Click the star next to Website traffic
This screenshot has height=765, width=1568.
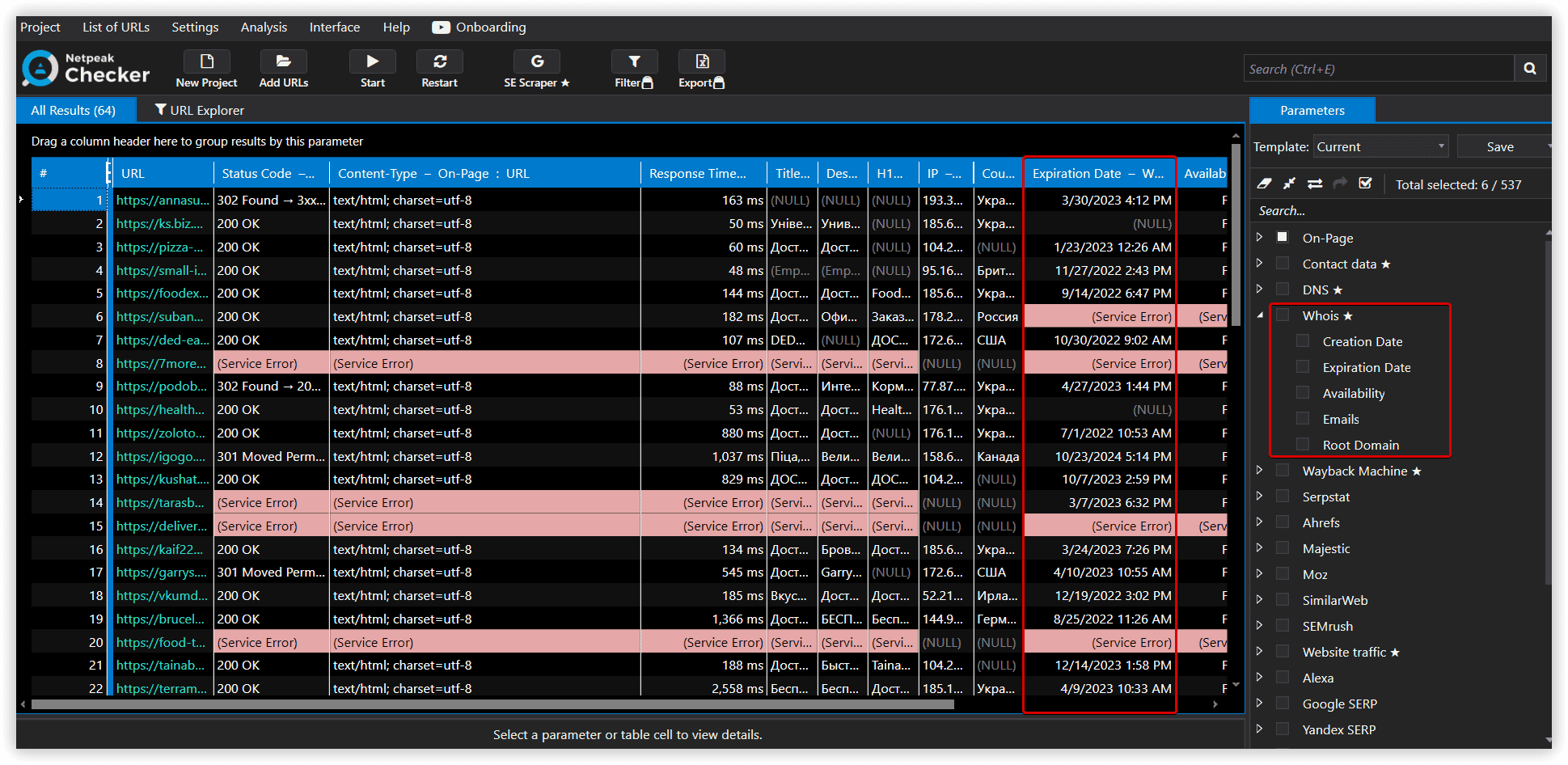pos(1395,653)
